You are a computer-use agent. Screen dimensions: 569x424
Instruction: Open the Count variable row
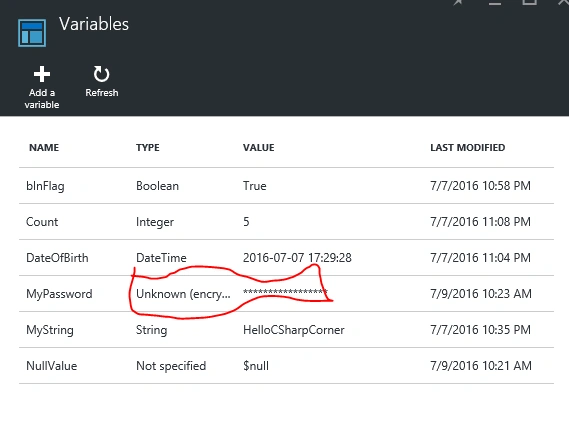tap(286, 222)
